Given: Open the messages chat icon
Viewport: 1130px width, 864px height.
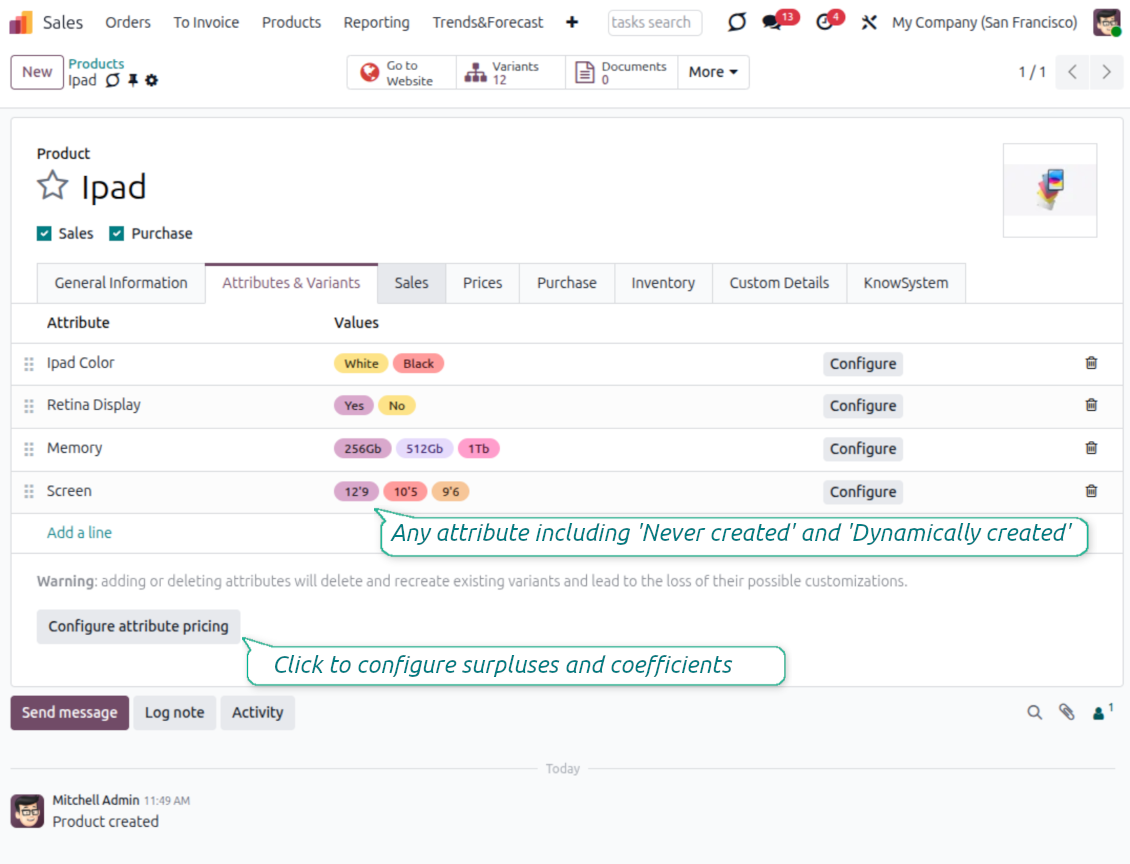Looking at the screenshot, I should point(771,22).
